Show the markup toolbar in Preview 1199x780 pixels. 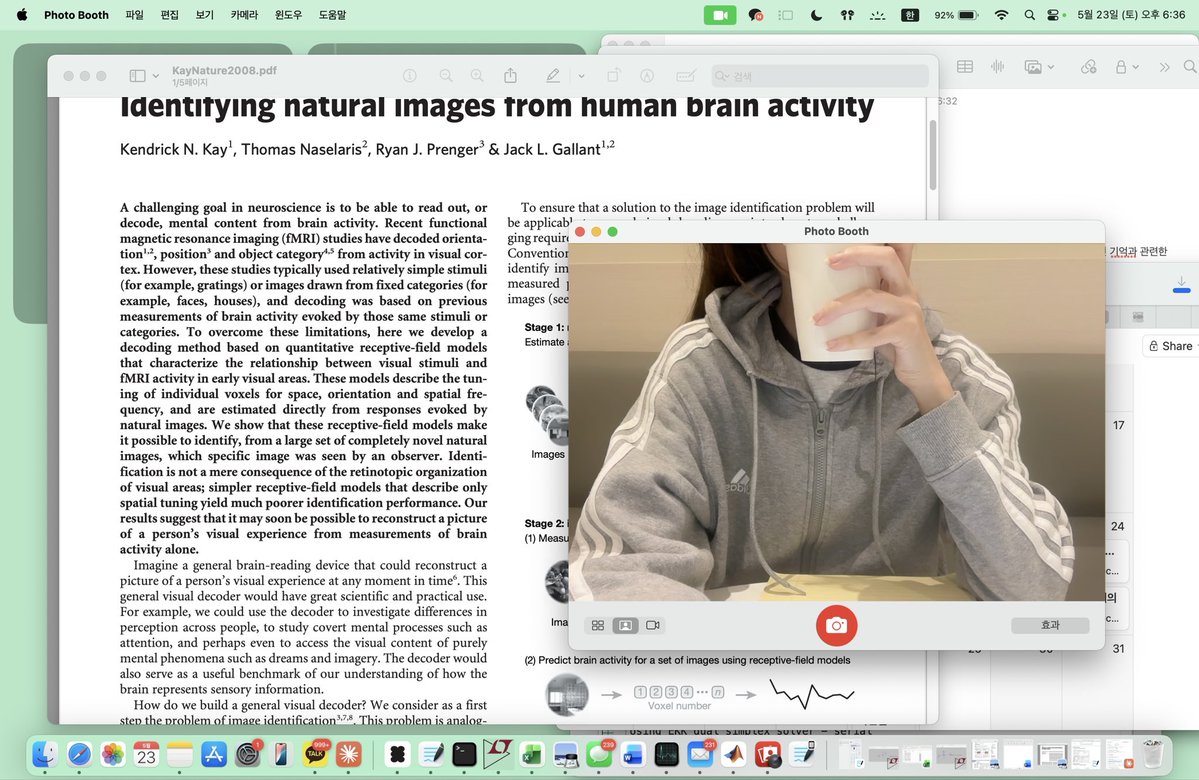click(647, 76)
